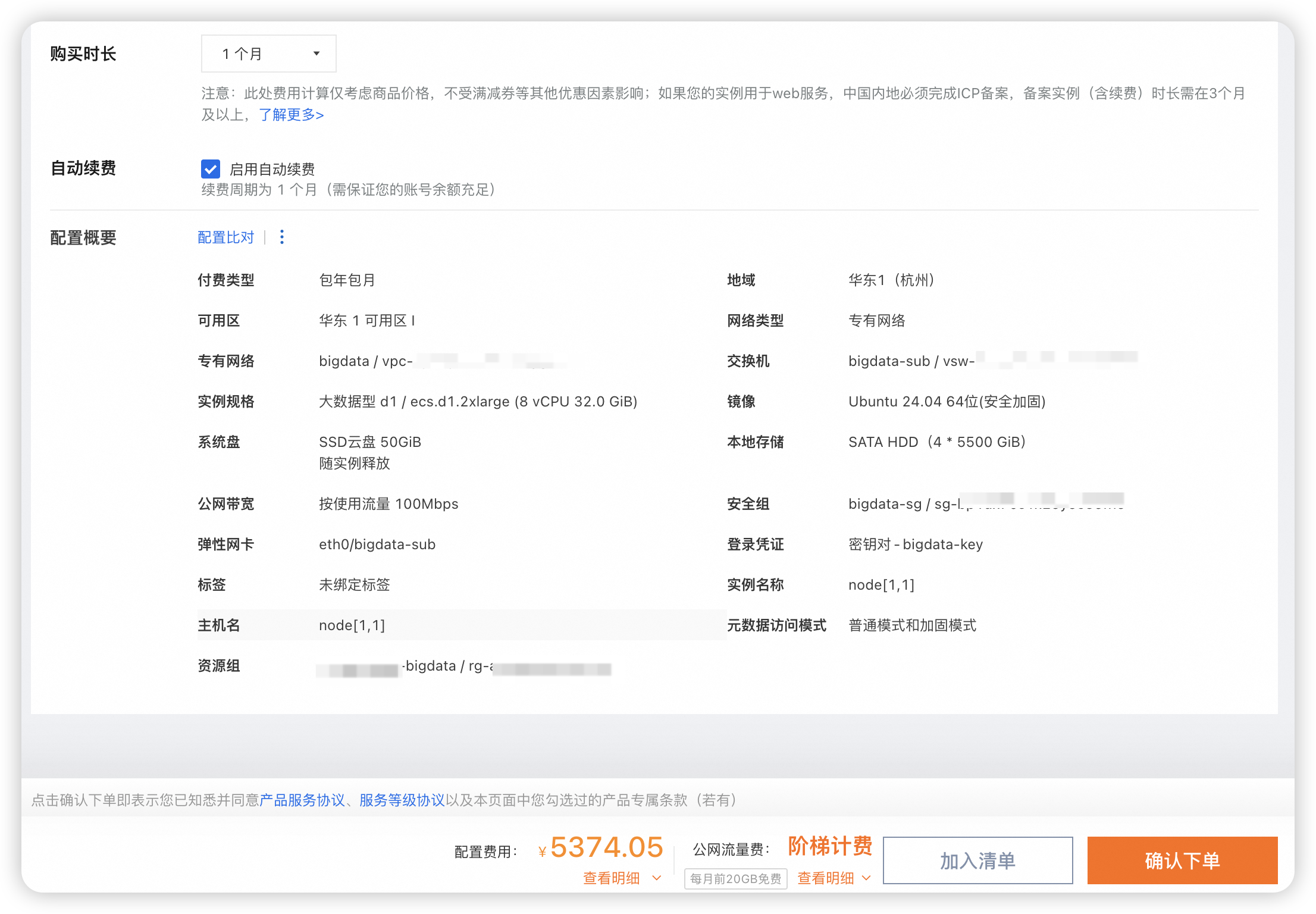Image resolution: width=1316 pixels, height=914 pixels.
Task: Click the 了解更多 link
Action: tap(291, 115)
